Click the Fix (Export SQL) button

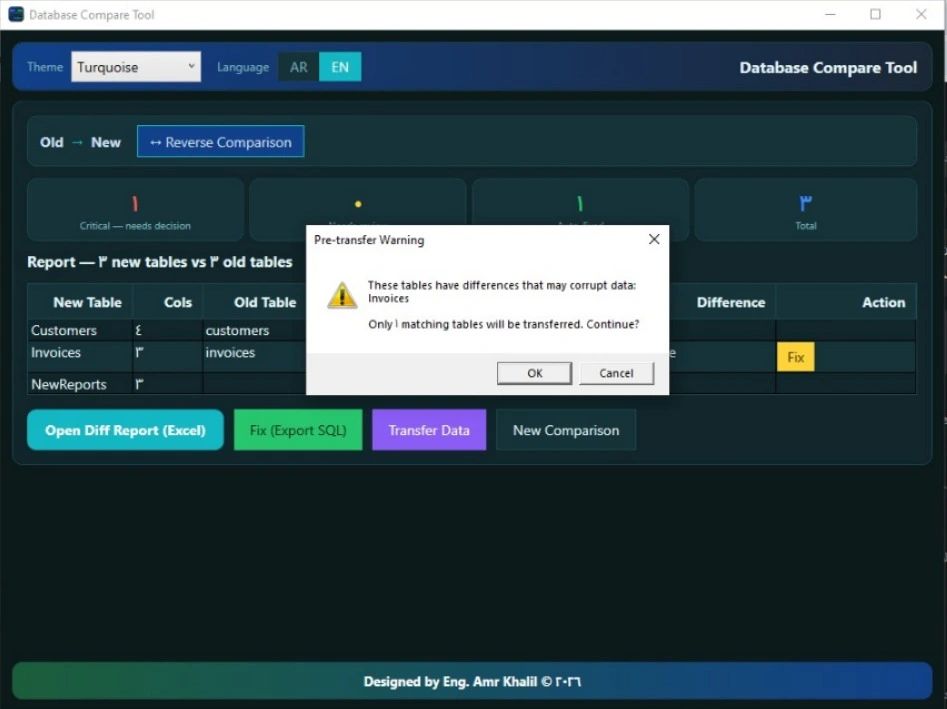coord(298,430)
